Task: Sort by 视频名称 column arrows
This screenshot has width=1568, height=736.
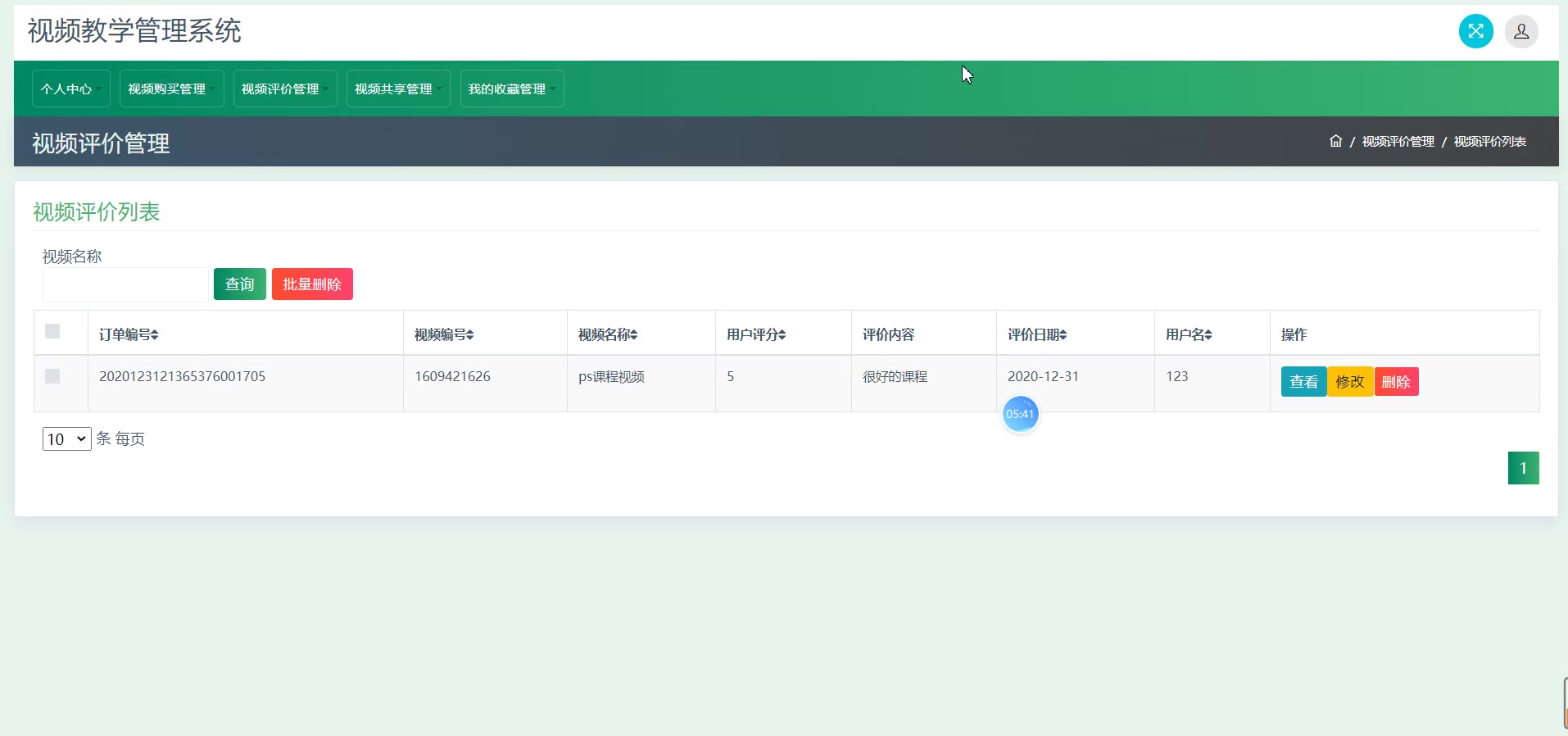Action: [634, 335]
